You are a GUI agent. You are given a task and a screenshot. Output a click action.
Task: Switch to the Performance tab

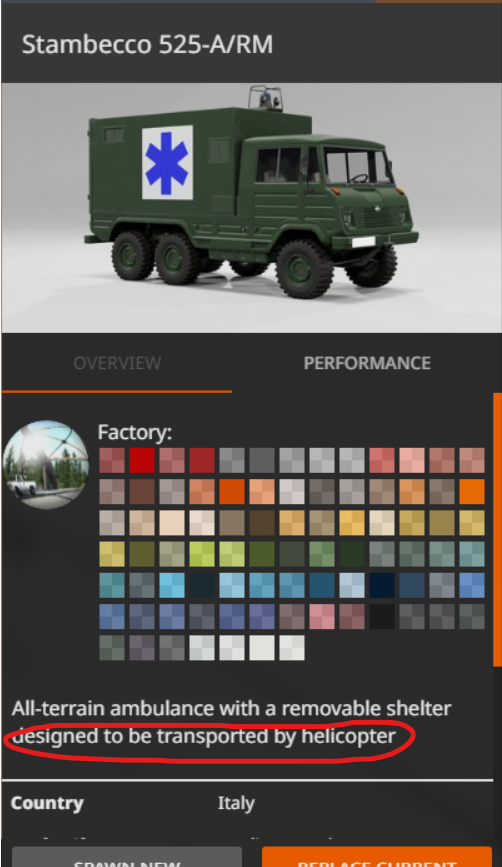tap(367, 363)
